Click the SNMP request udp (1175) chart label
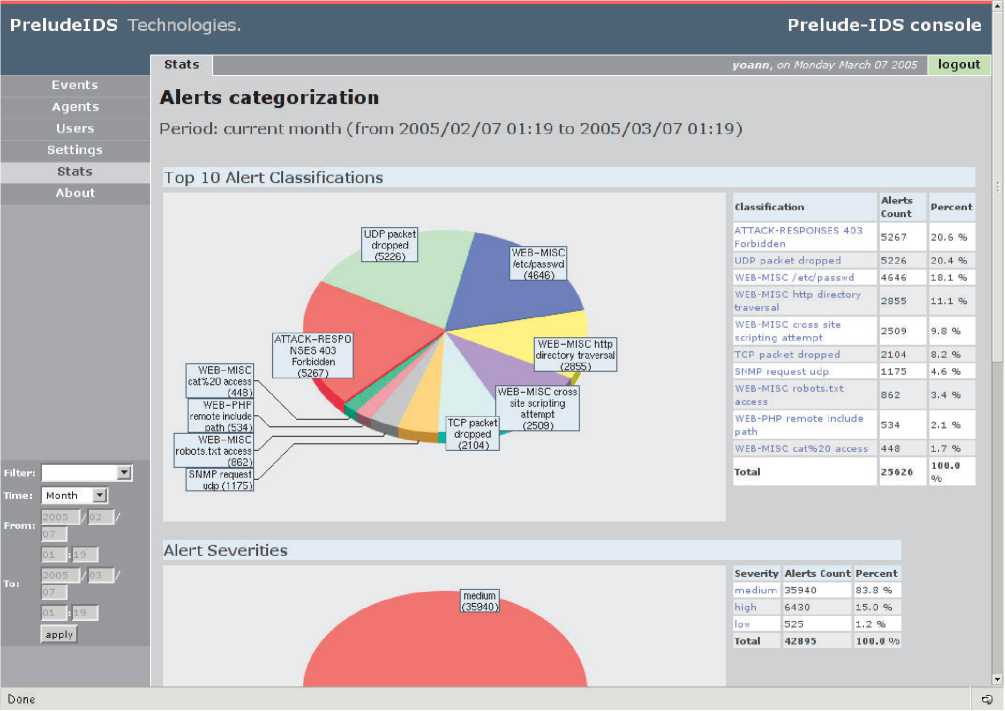This screenshot has width=1005, height=711. point(220,480)
